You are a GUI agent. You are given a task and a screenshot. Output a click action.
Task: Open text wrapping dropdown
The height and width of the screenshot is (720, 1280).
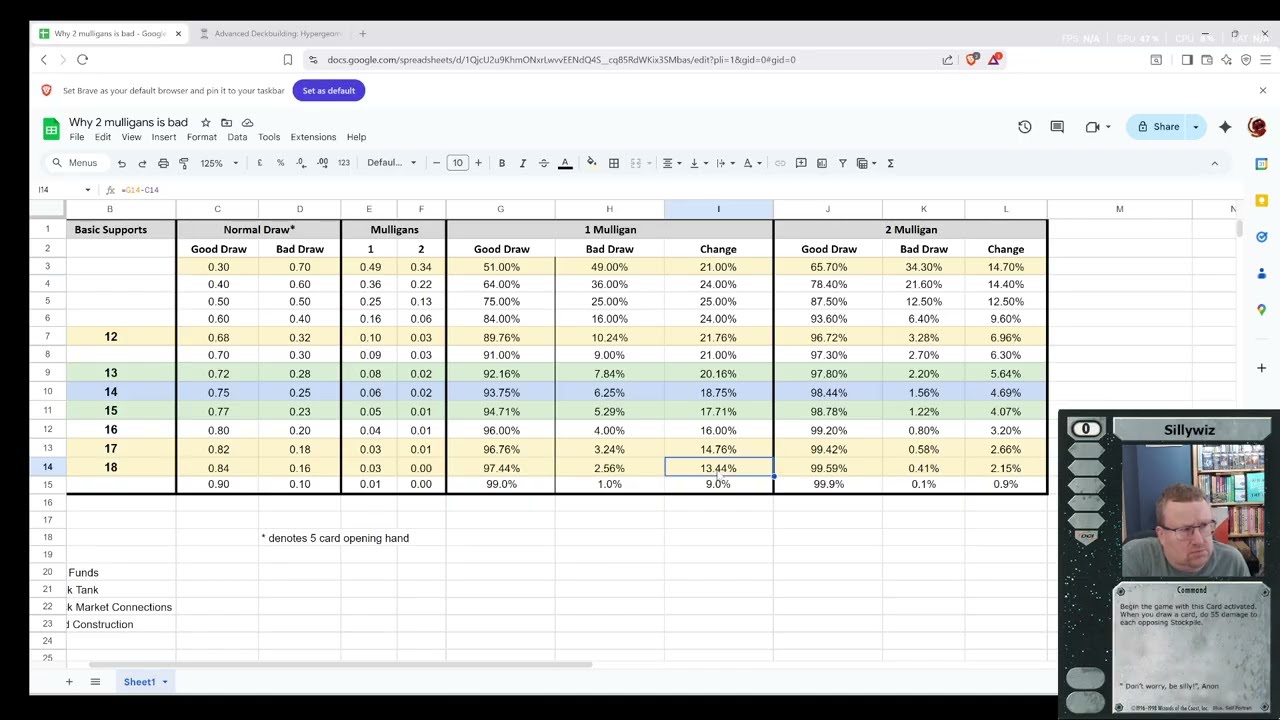(725, 163)
